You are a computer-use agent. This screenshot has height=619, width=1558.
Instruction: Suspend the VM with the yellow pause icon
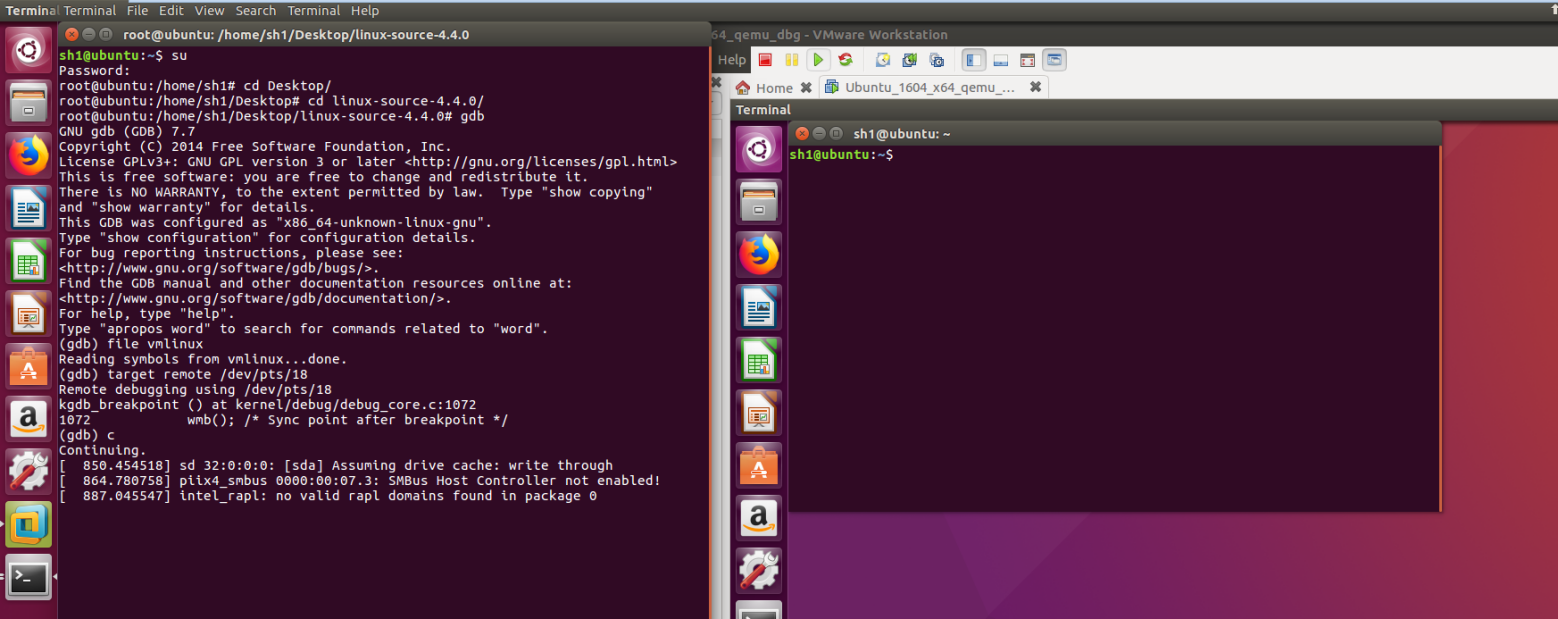click(791, 60)
